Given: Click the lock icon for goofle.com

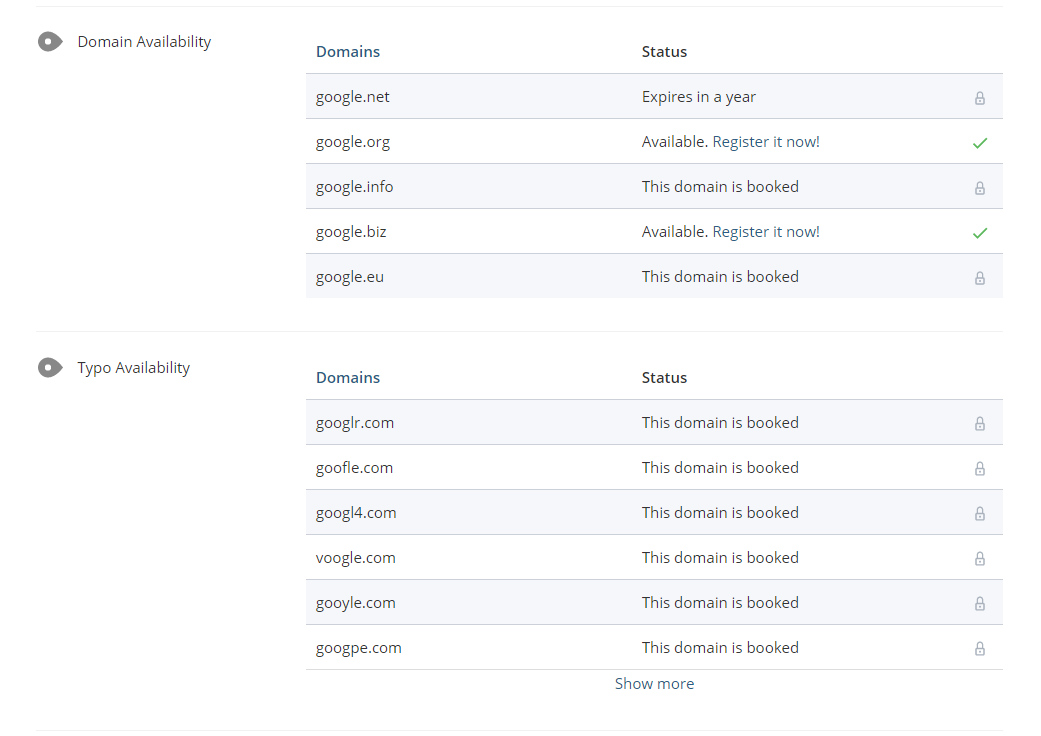Looking at the screenshot, I should point(980,469).
